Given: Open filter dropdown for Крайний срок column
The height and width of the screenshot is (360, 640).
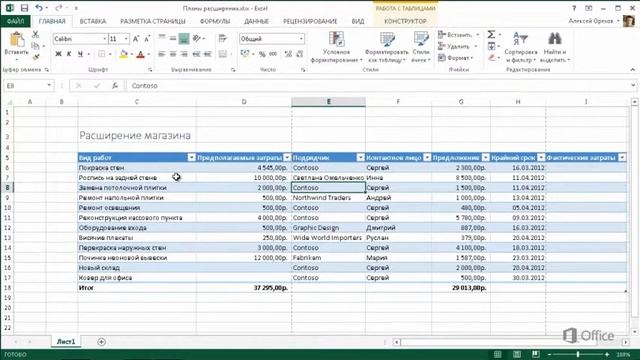Looking at the screenshot, I should pyautogui.click(x=541, y=158).
